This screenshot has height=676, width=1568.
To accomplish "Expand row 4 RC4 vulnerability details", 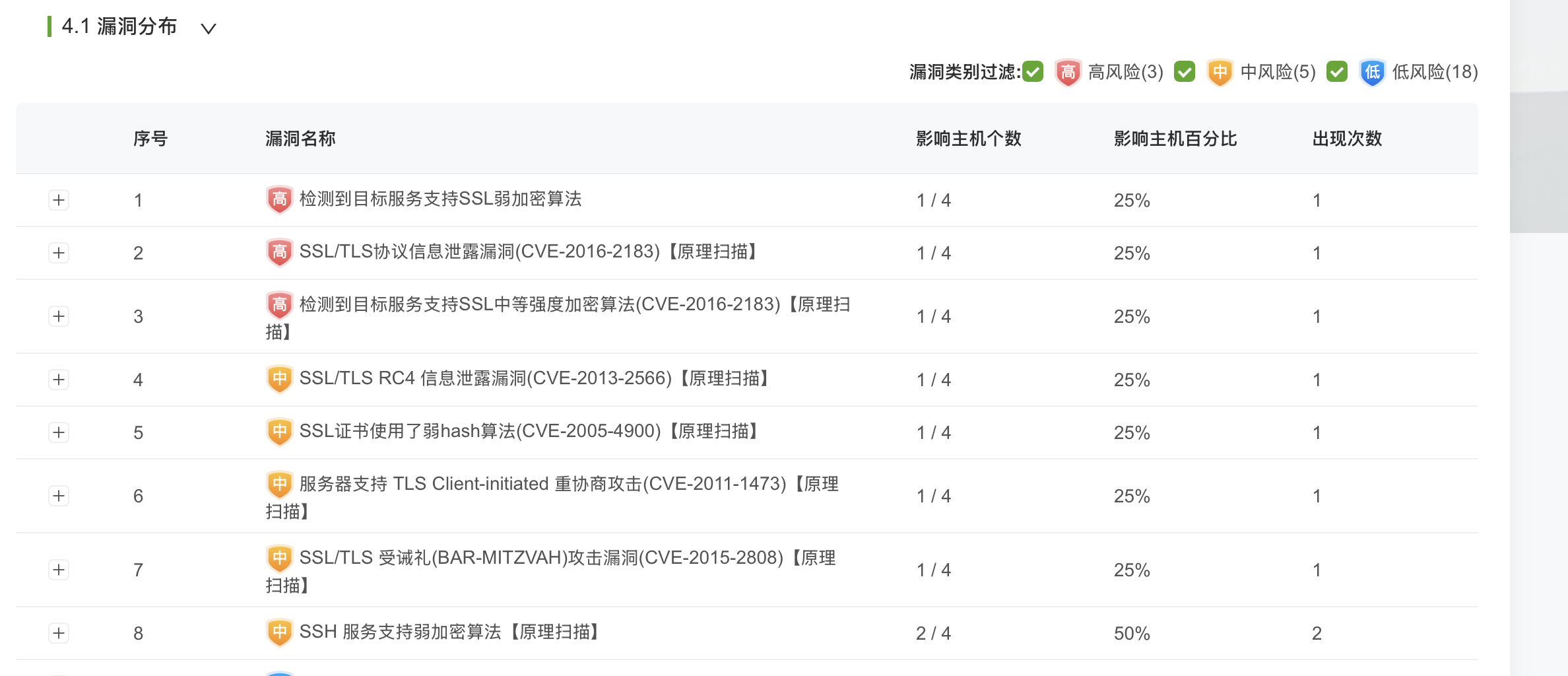I will point(59,380).
